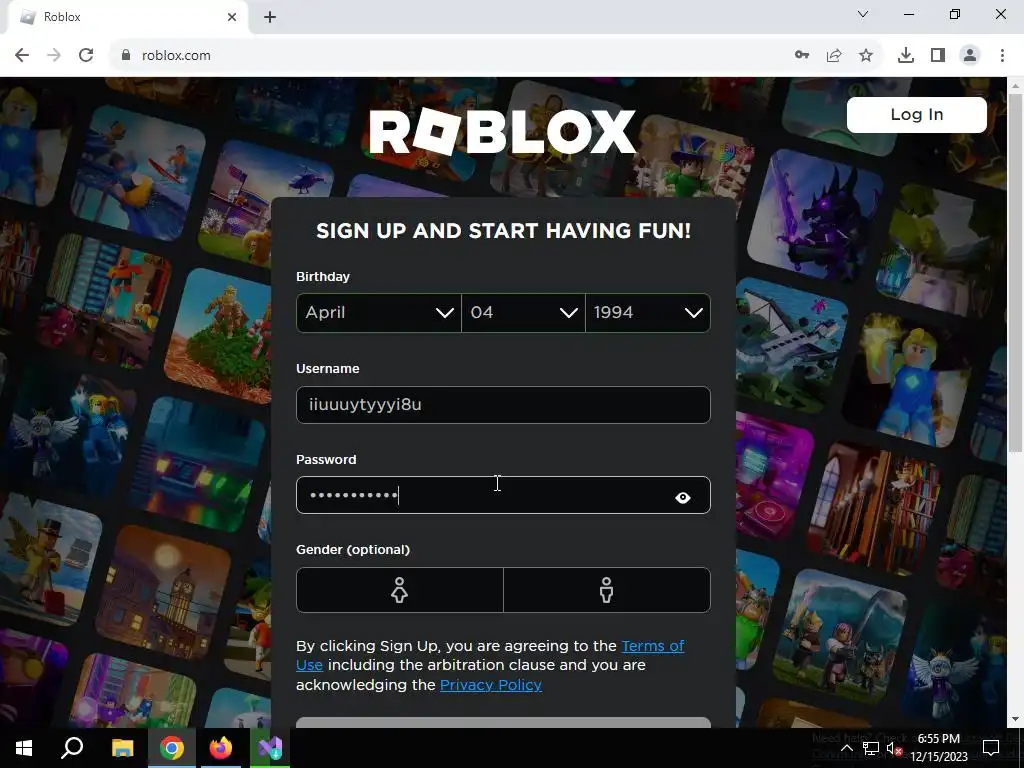The width and height of the screenshot is (1024, 768).
Task: Click the purple dragon game thumbnail
Action: coord(814,214)
